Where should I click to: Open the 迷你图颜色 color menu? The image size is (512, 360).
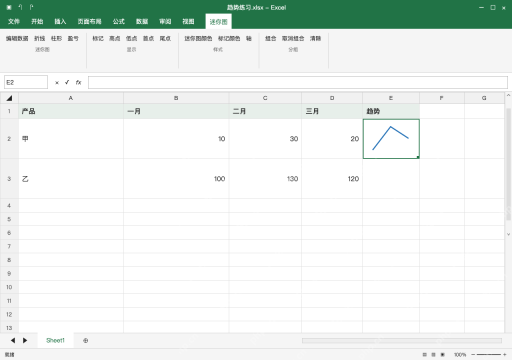click(x=198, y=39)
